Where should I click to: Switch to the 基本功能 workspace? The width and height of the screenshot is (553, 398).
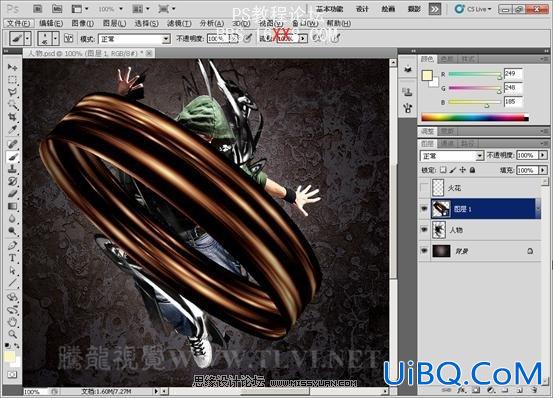point(329,9)
